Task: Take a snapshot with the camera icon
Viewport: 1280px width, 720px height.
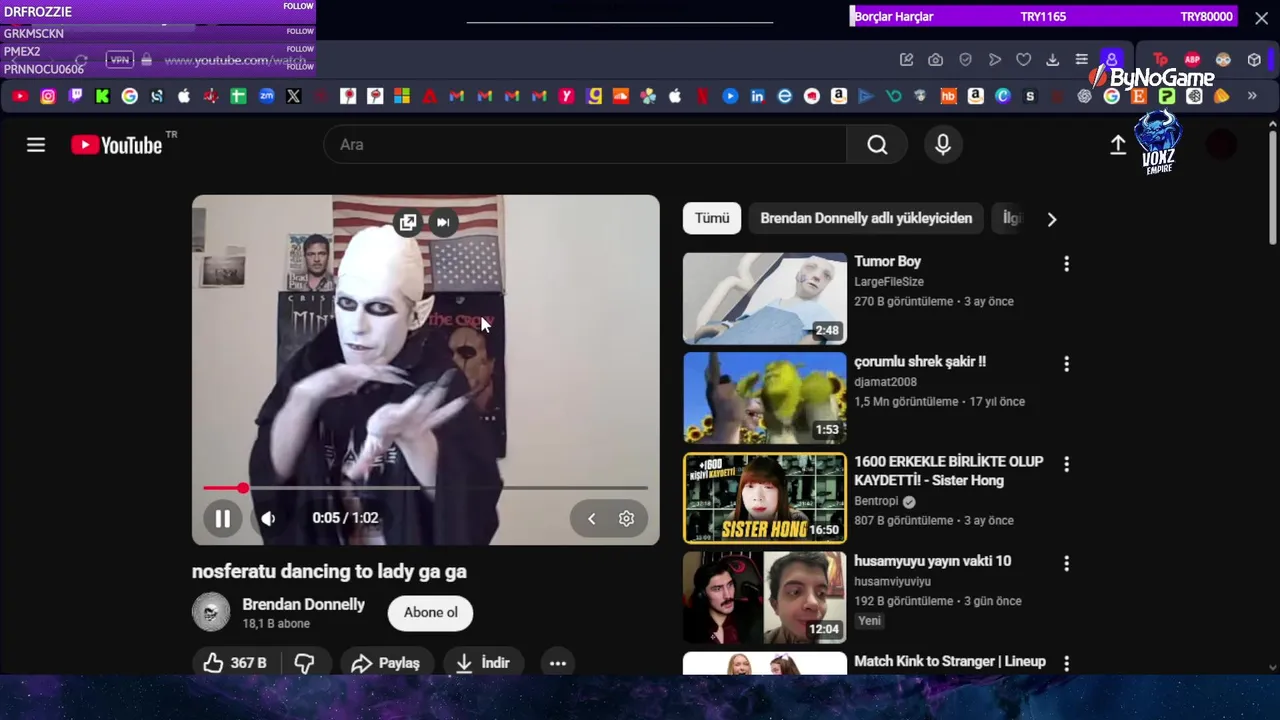Action: coord(935,60)
